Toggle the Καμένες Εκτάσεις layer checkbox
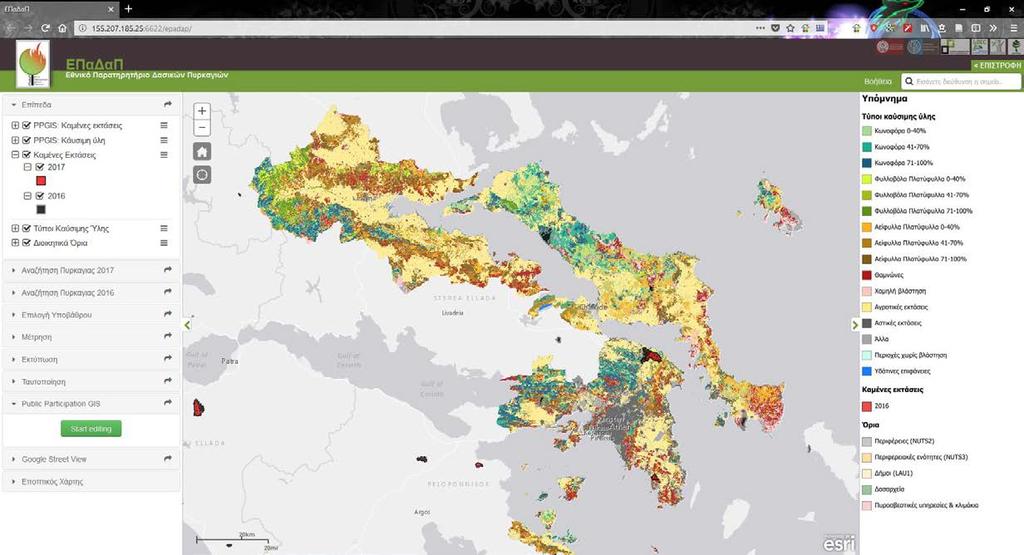The height and width of the screenshot is (555, 1024). click(x=27, y=155)
